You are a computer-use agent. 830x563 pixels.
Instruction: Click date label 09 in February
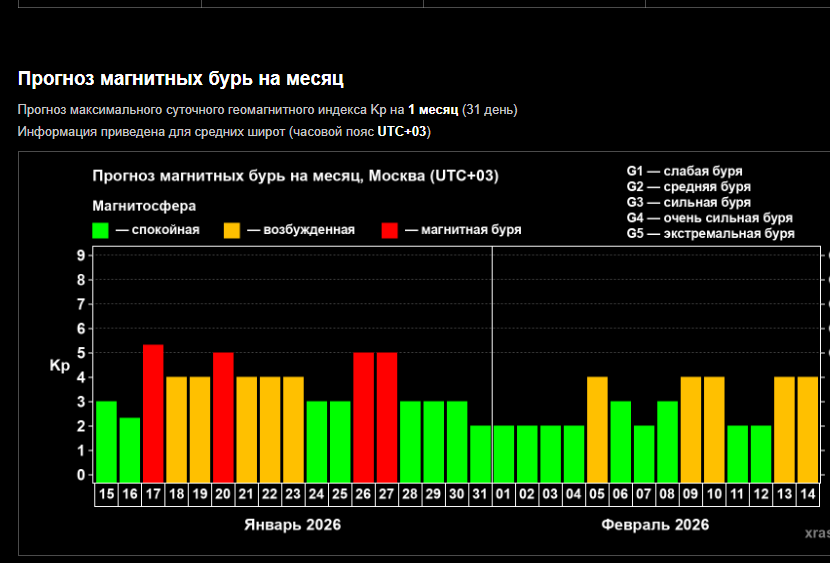tap(691, 494)
